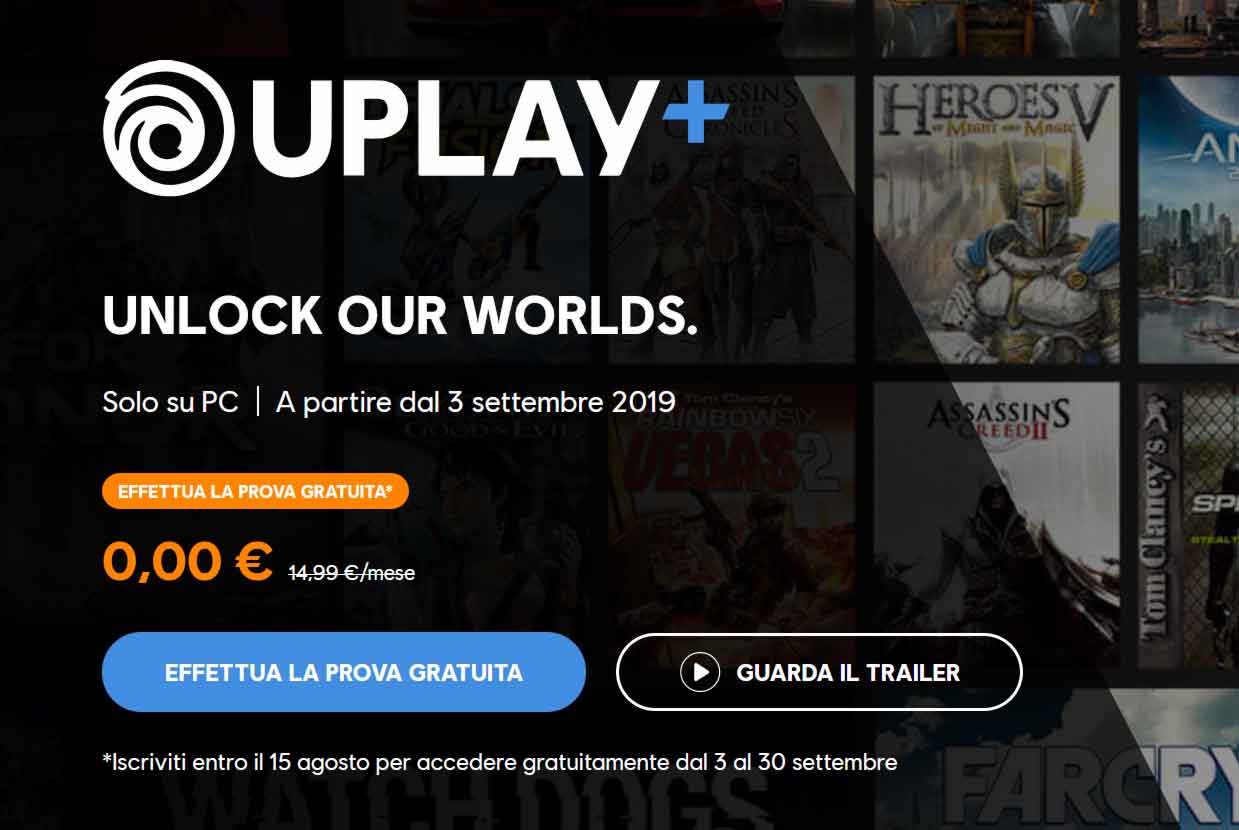
Task: Open the Guarda il Trailer button
Action: click(x=819, y=672)
